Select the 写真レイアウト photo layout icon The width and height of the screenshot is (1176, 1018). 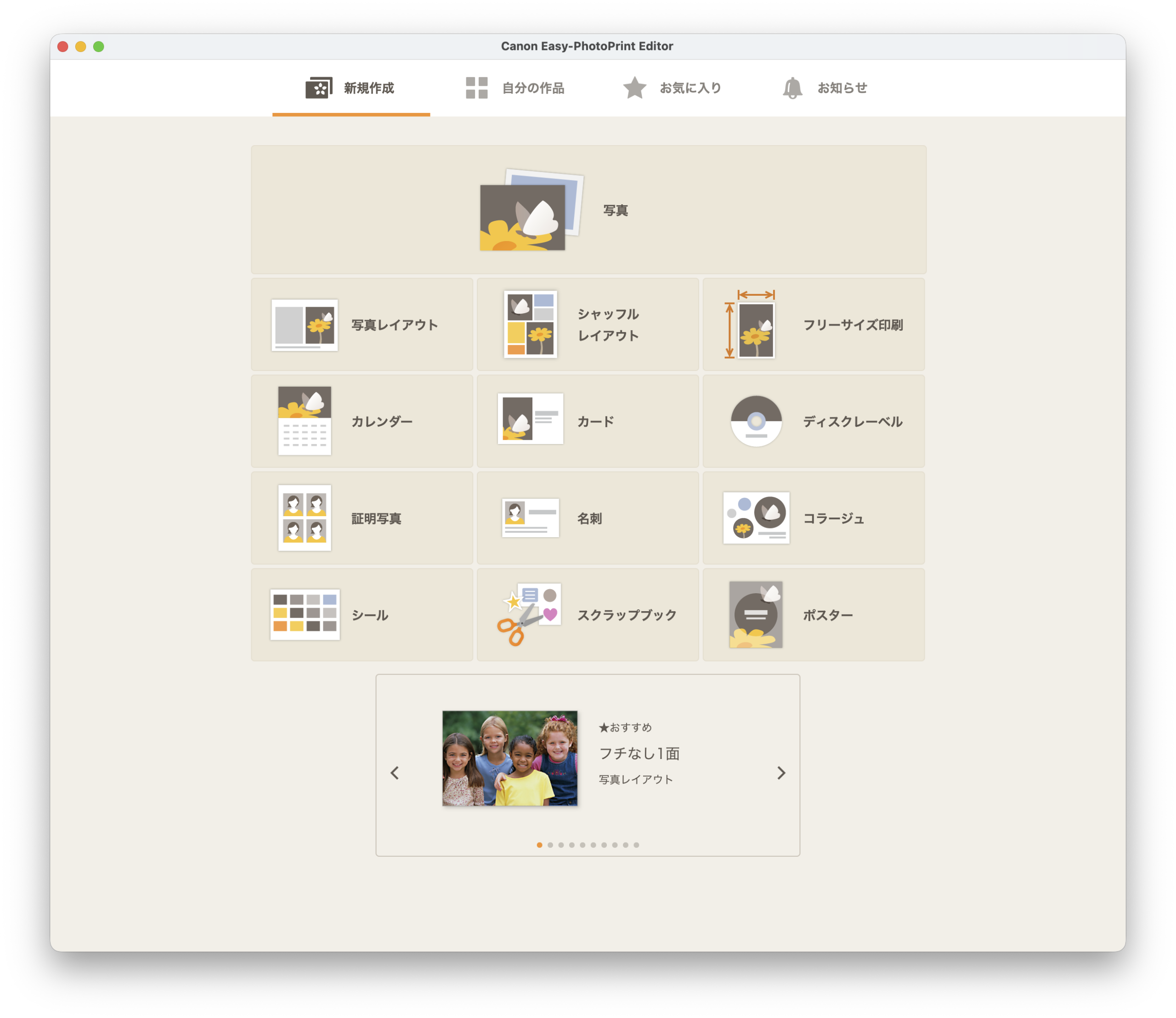click(305, 325)
